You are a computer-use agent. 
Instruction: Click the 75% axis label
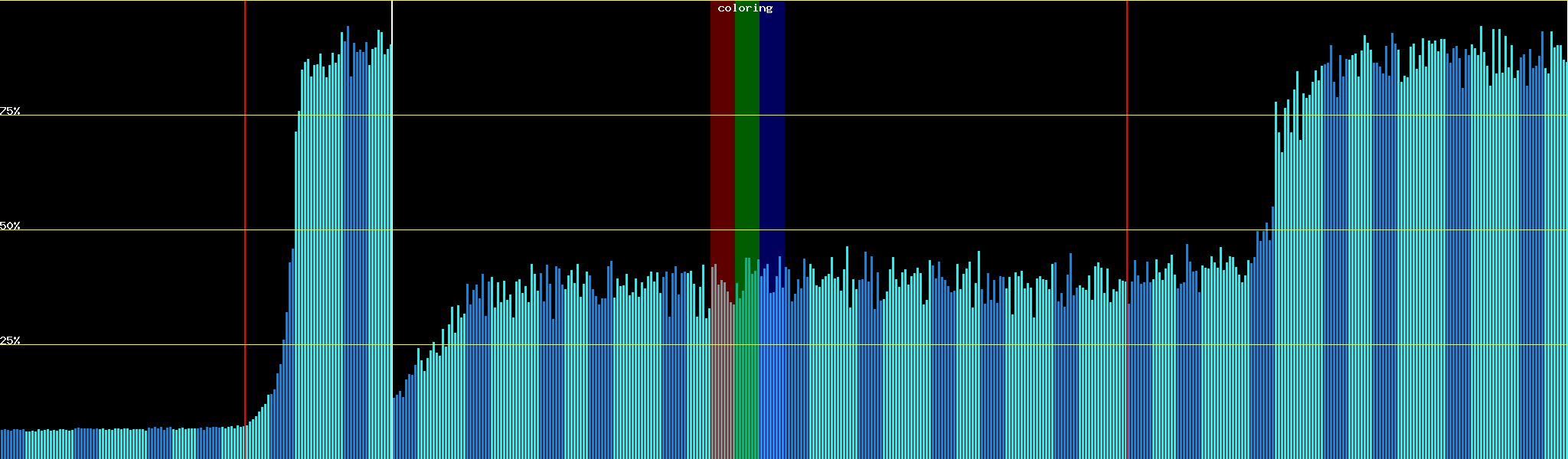(10, 111)
